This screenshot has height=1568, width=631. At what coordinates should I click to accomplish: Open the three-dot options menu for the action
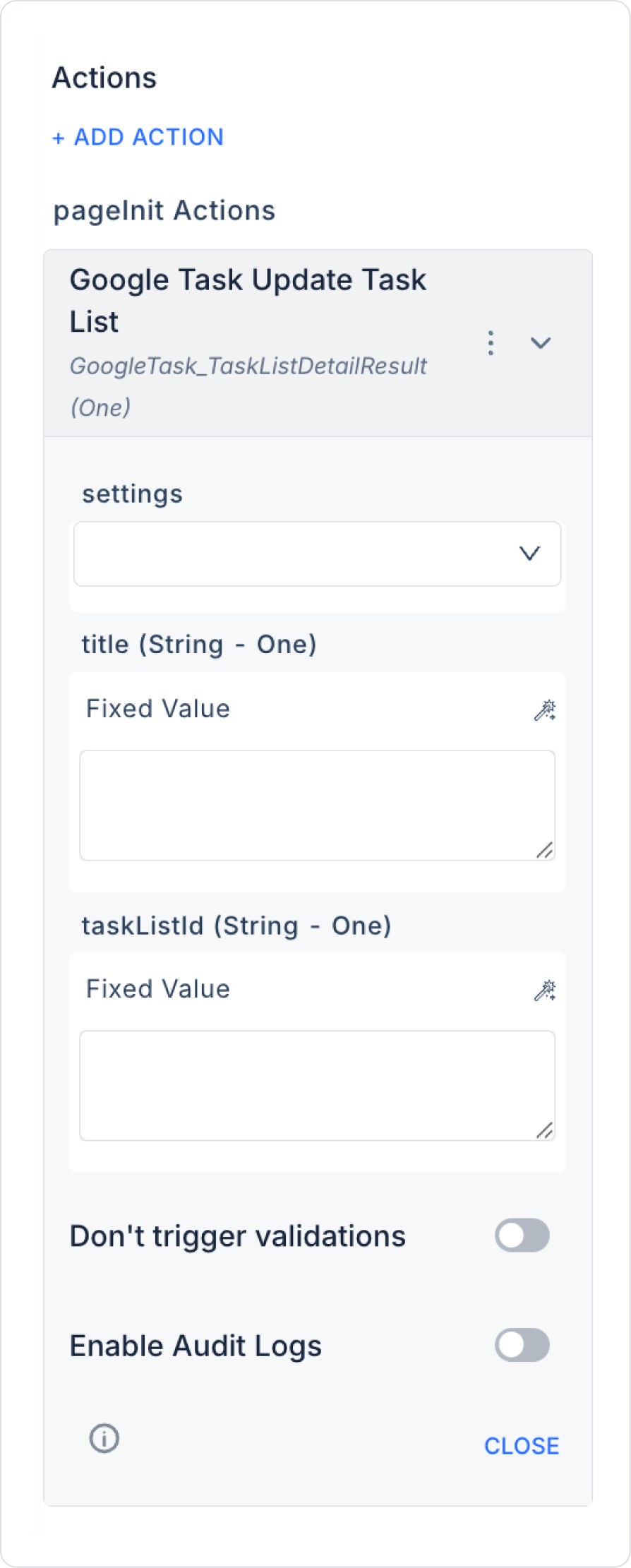491,343
